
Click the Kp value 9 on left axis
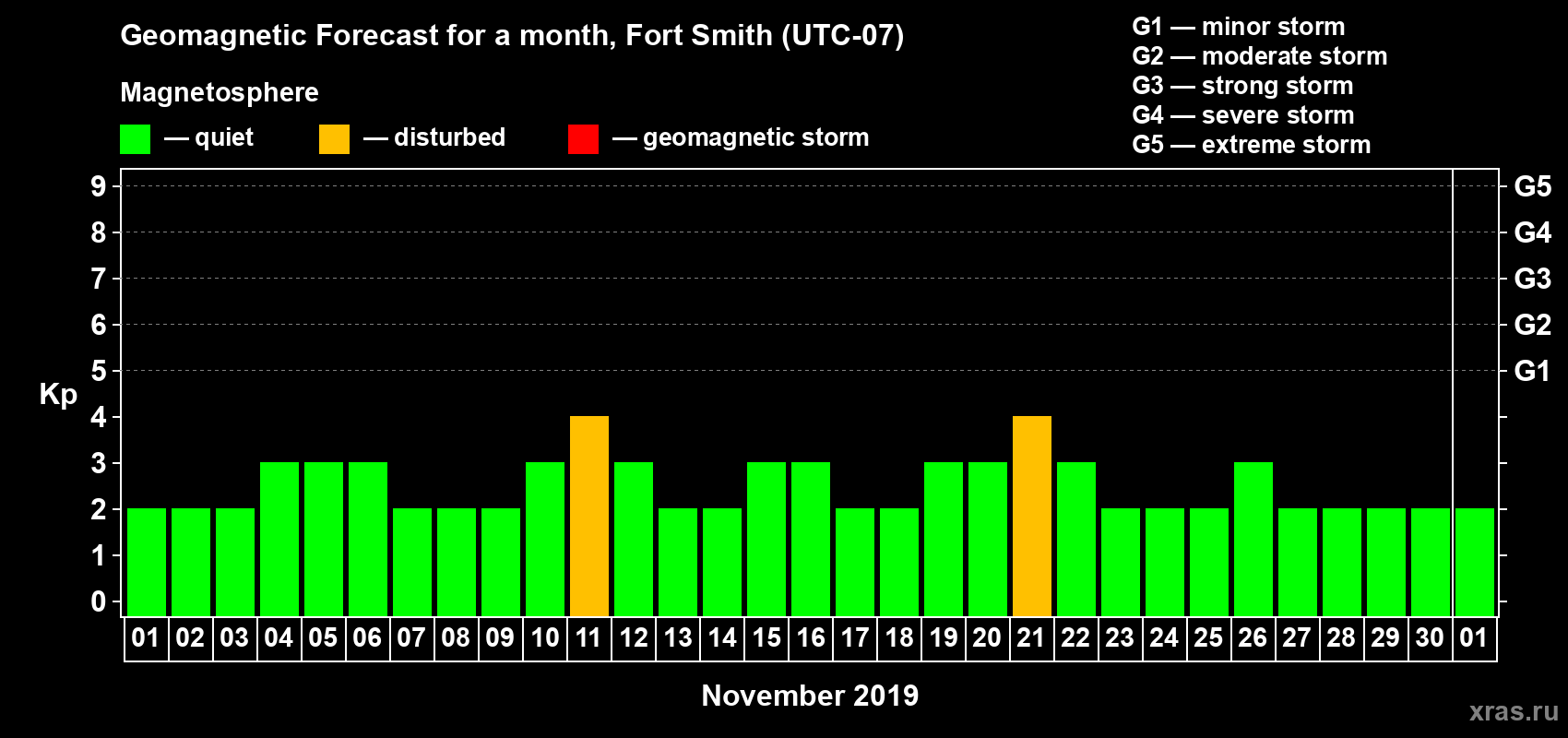pos(99,186)
